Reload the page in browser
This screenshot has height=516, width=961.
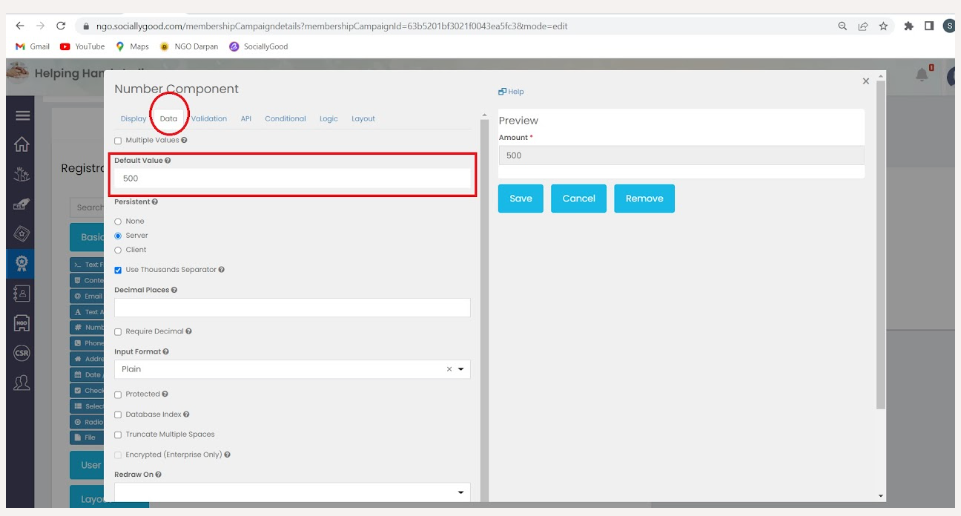[61, 26]
